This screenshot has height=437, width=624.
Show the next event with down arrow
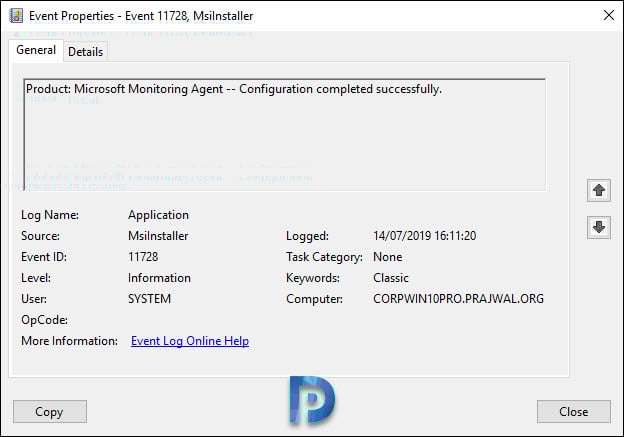(599, 227)
